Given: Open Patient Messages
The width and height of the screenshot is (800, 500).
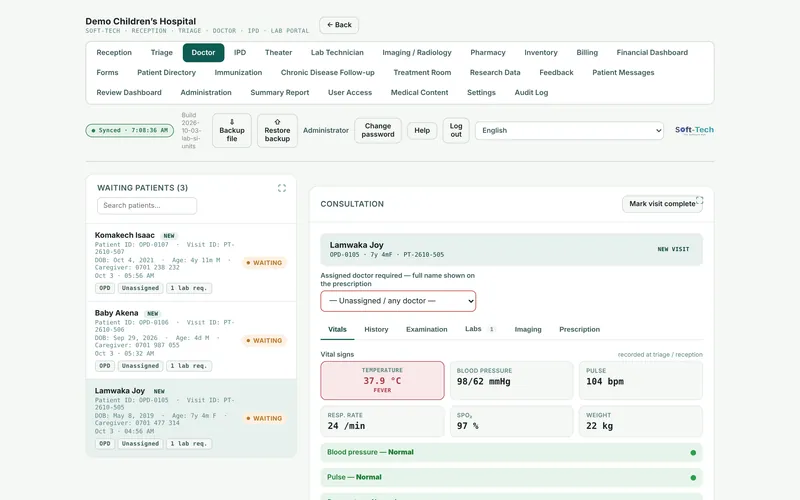Looking at the screenshot, I should [623, 72].
